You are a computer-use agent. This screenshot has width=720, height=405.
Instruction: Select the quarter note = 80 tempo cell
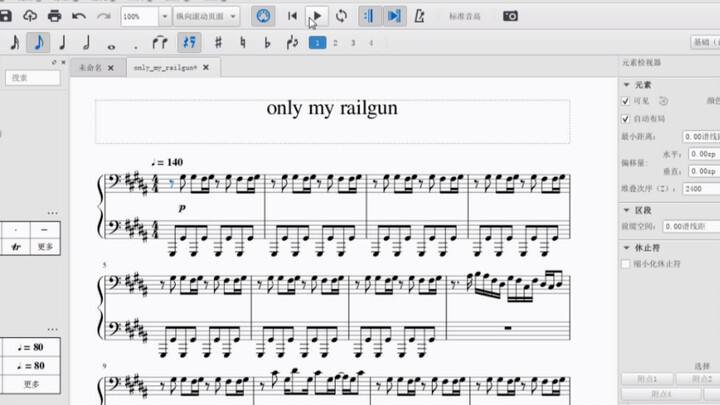pos(30,347)
